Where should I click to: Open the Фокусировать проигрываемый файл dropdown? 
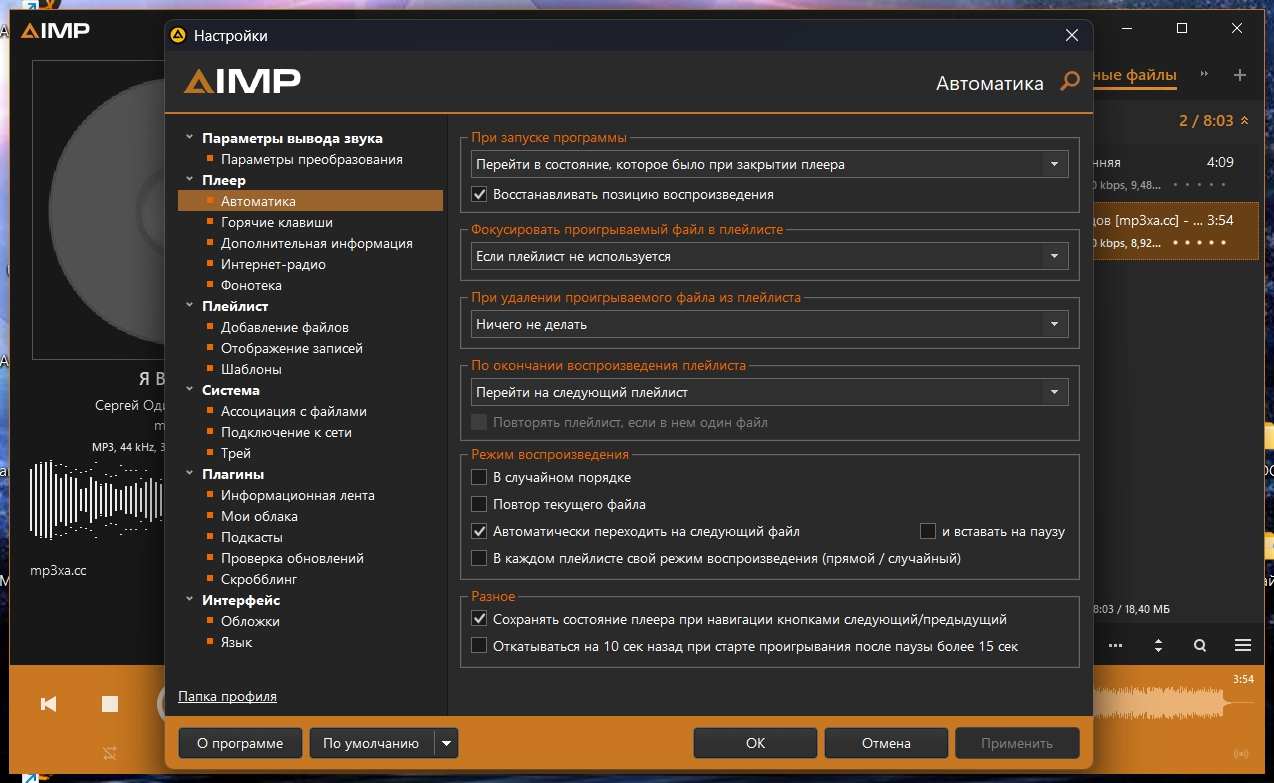click(x=769, y=256)
